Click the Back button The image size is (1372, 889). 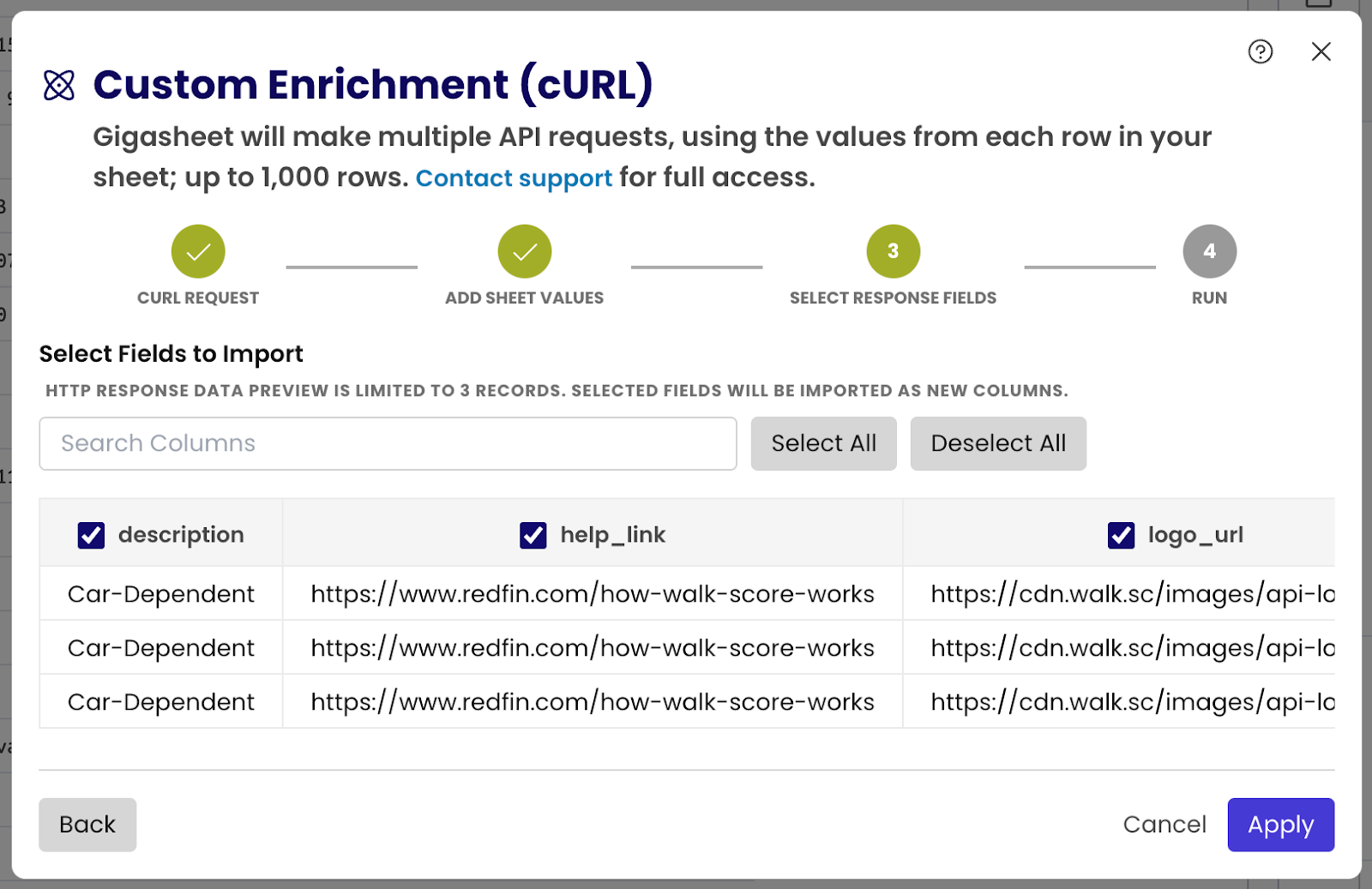click(87, 824)
